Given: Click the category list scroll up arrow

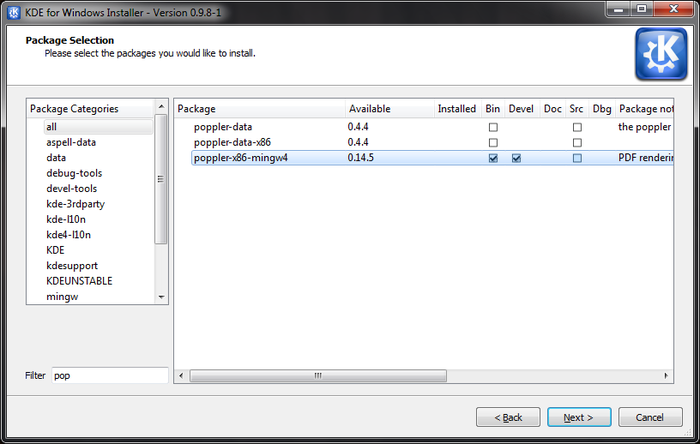Looking at the screenshot, I should click(161, 107).
